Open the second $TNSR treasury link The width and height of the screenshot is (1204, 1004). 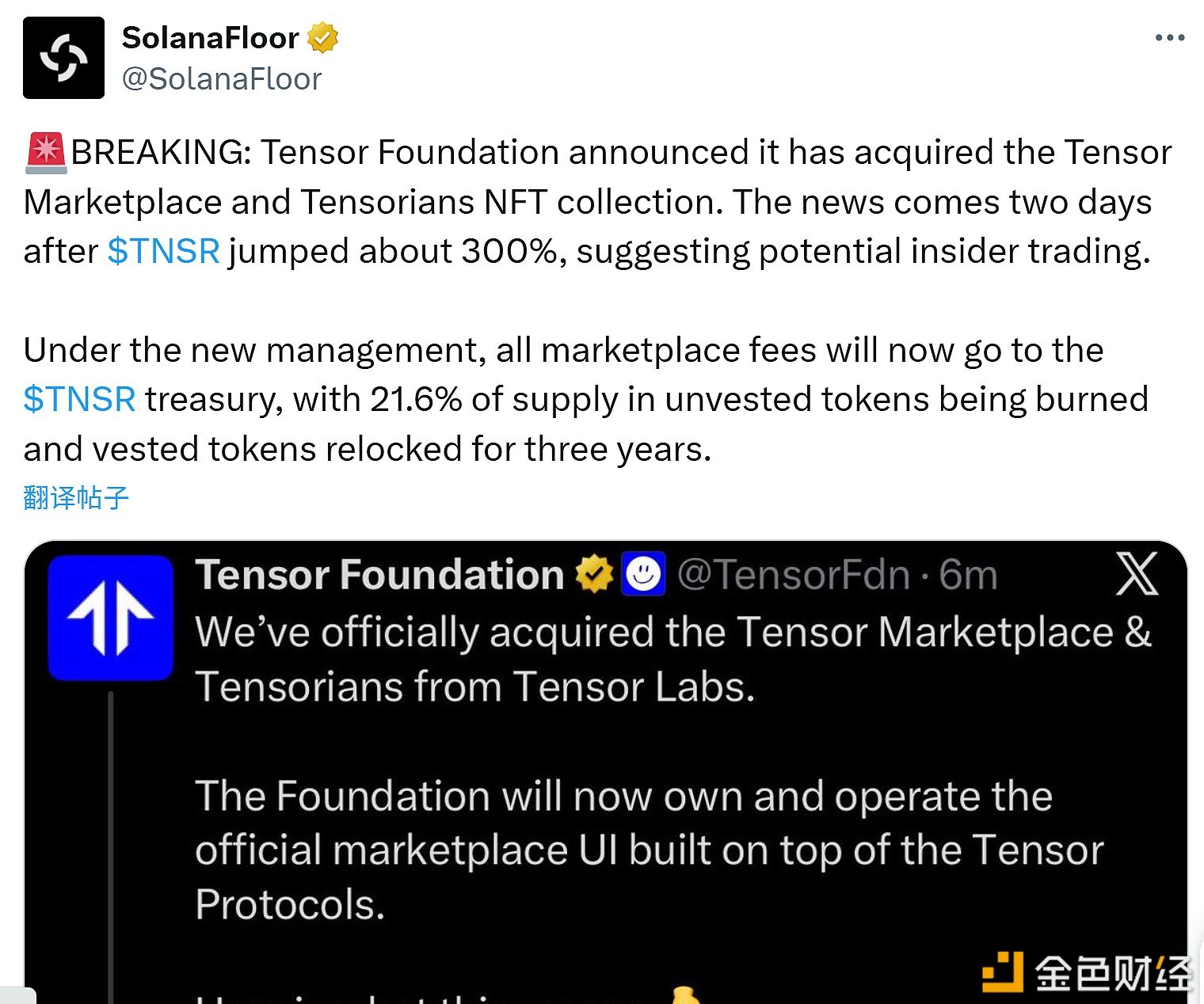(x=78, y=399)
